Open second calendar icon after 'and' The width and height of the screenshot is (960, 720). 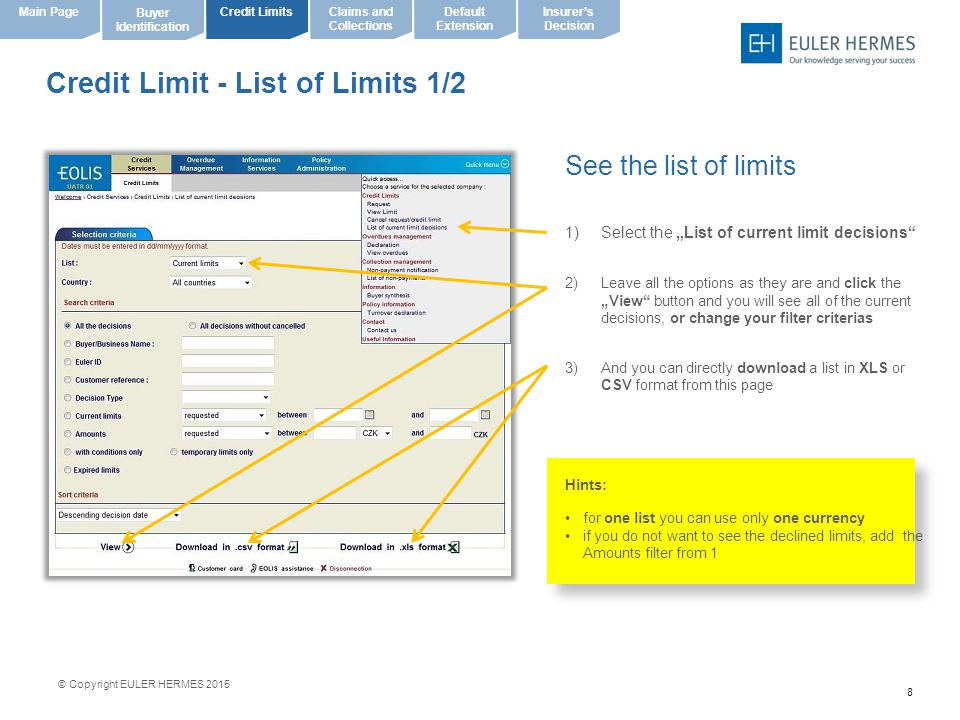(x=486, y=414)
